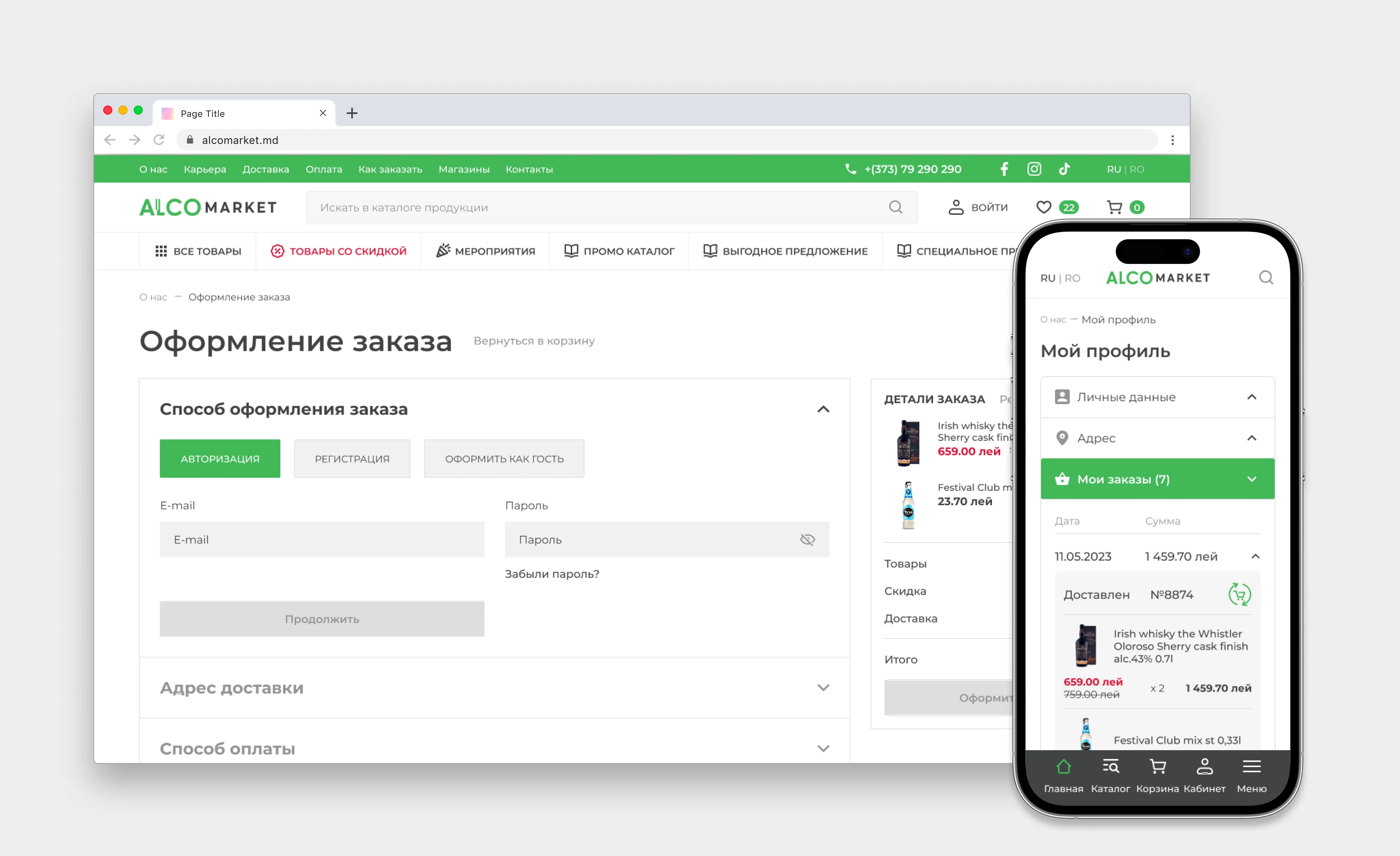The image size is (1400, 856).
Task: Open the favorites heart icon
Action: tap(1044, 207)
